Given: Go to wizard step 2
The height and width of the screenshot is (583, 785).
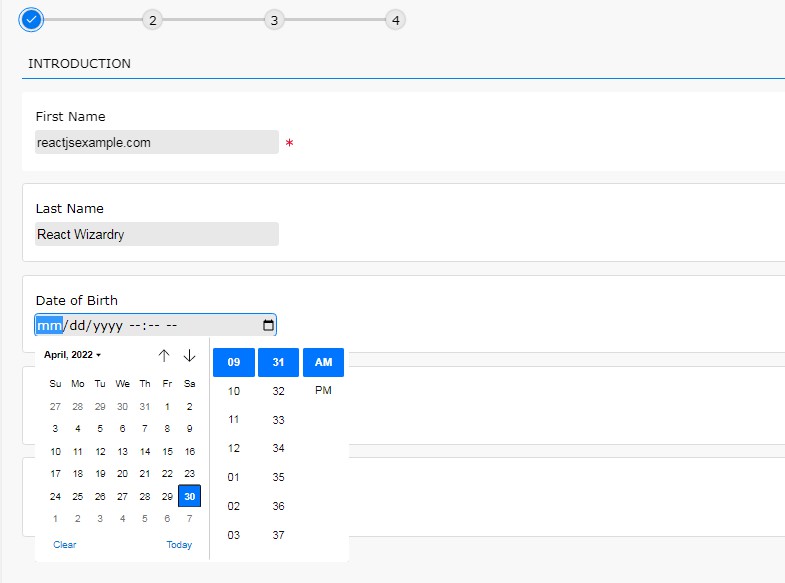Looking at the screenshot, I should click(x=152, y=20).
